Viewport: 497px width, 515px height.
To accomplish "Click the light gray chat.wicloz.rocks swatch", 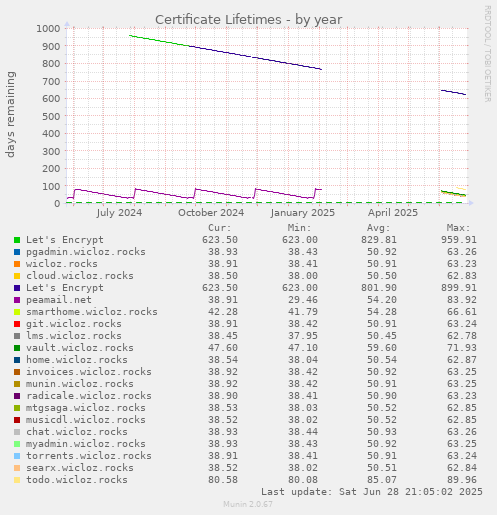I will [17, 432].
